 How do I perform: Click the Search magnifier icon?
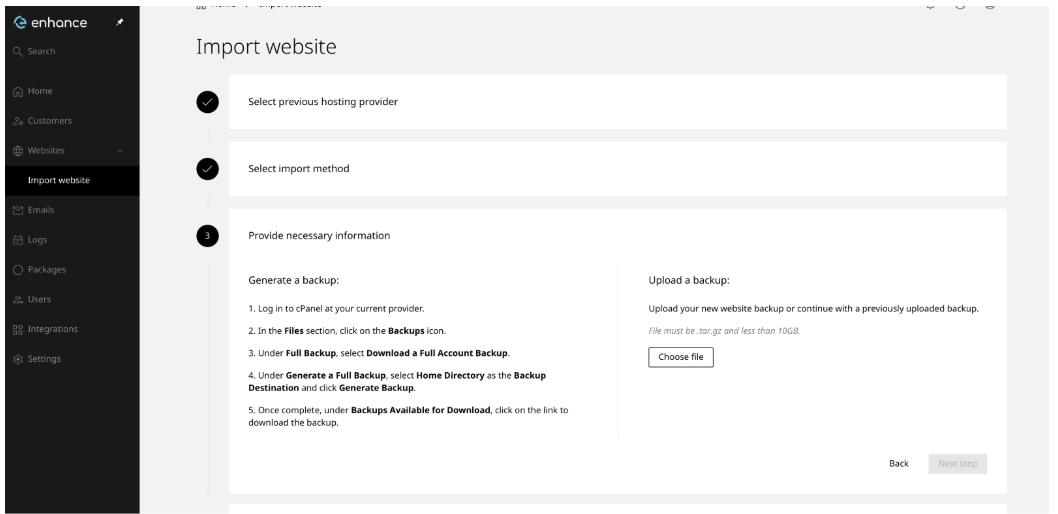18,51
